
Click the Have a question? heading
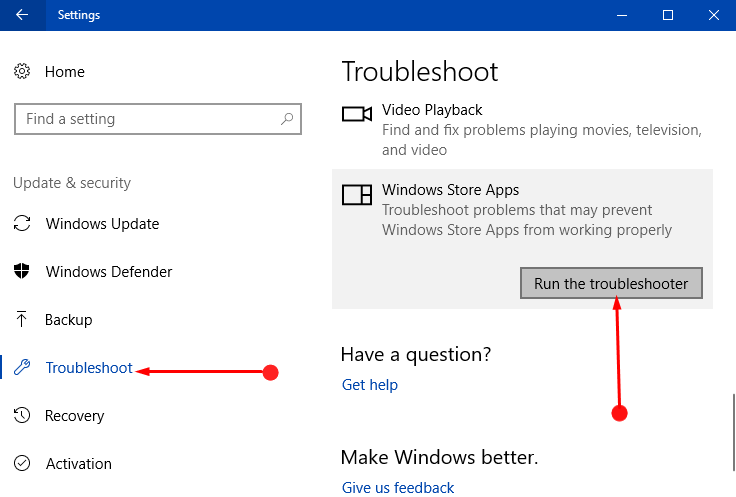pos(416,354)
